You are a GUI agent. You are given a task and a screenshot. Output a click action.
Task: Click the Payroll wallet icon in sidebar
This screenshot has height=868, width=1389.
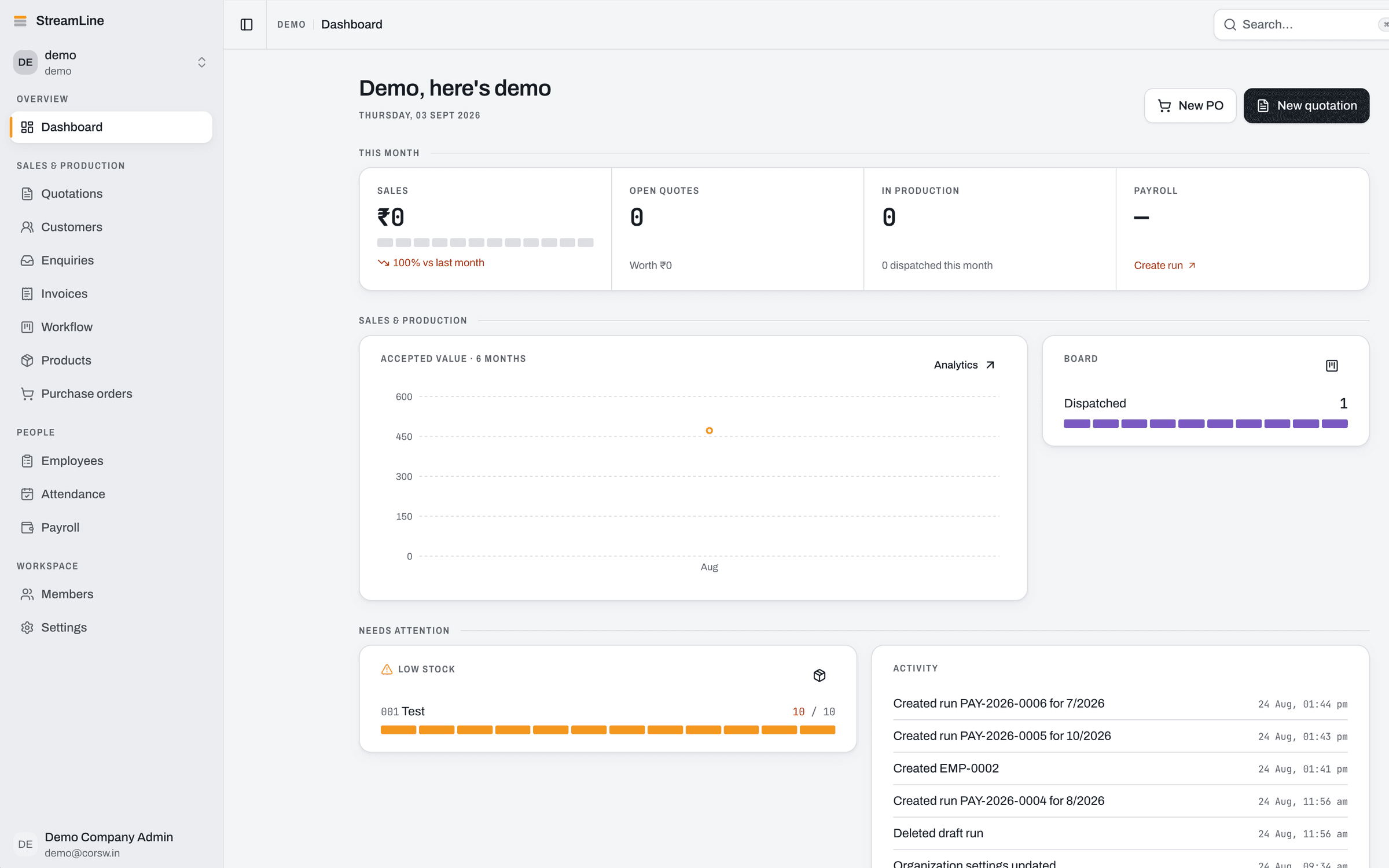pos(27,528)
